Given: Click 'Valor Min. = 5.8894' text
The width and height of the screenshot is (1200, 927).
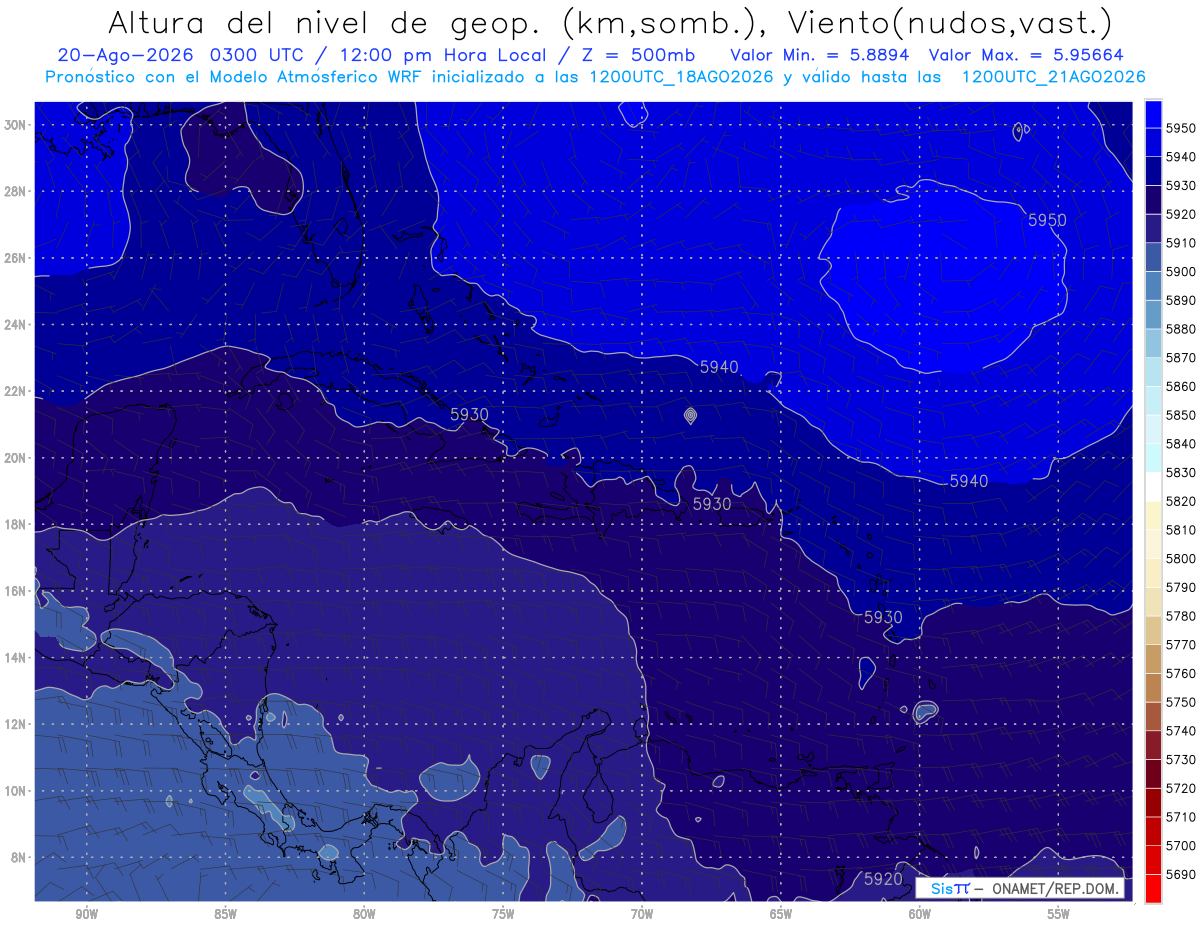Looking at the screenshot, I should [820, 55].
